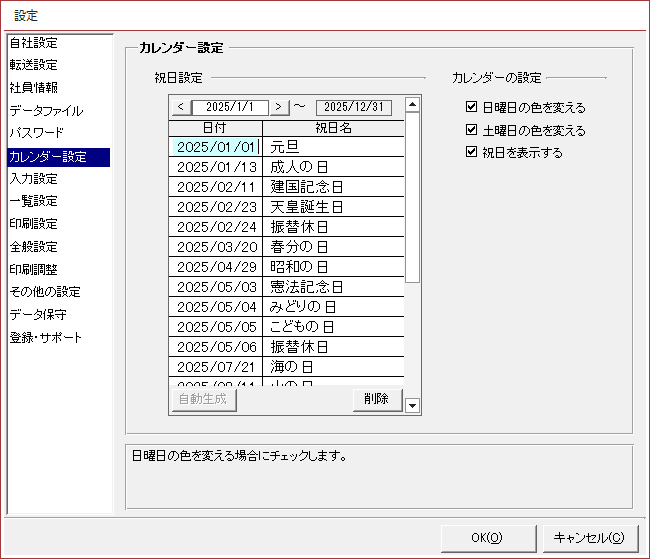Select データ保守 in the list
Screen dimensions: 650x559
pos(38,315)
